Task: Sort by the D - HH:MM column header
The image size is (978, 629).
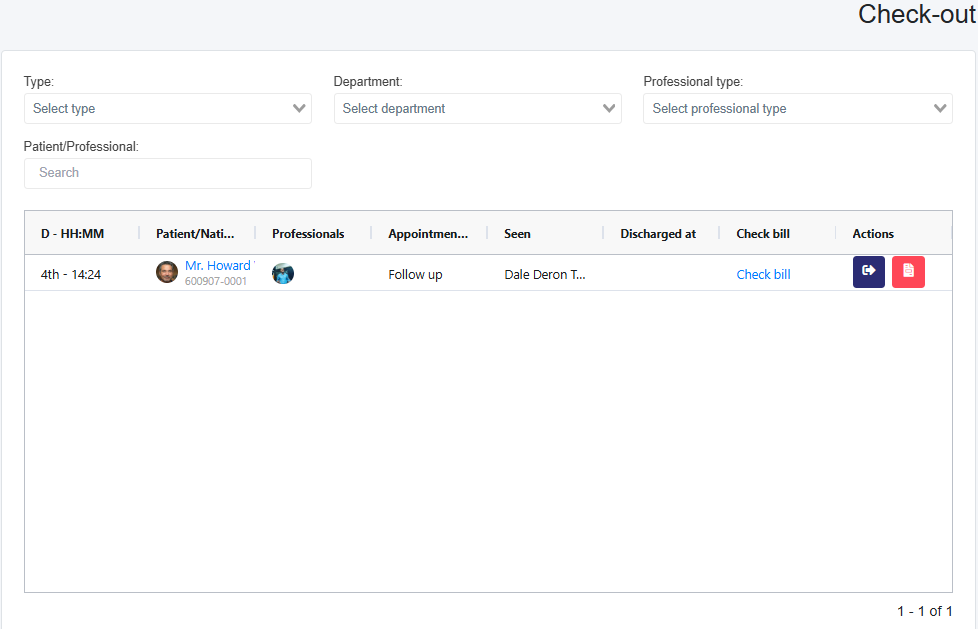Action: tap(72, 234)
